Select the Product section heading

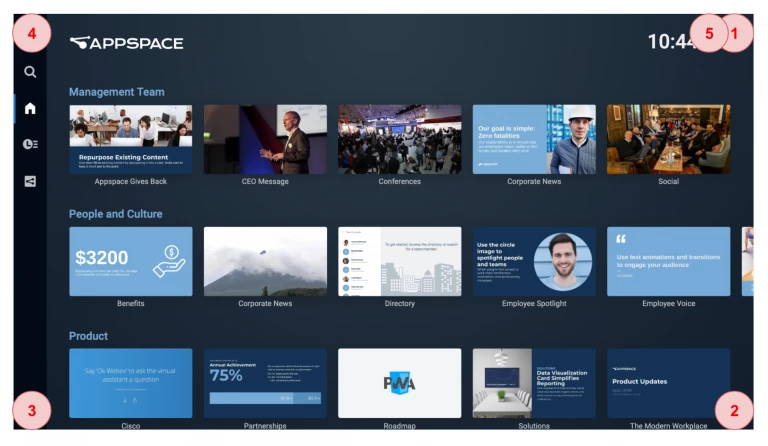(x=88, y=336)
